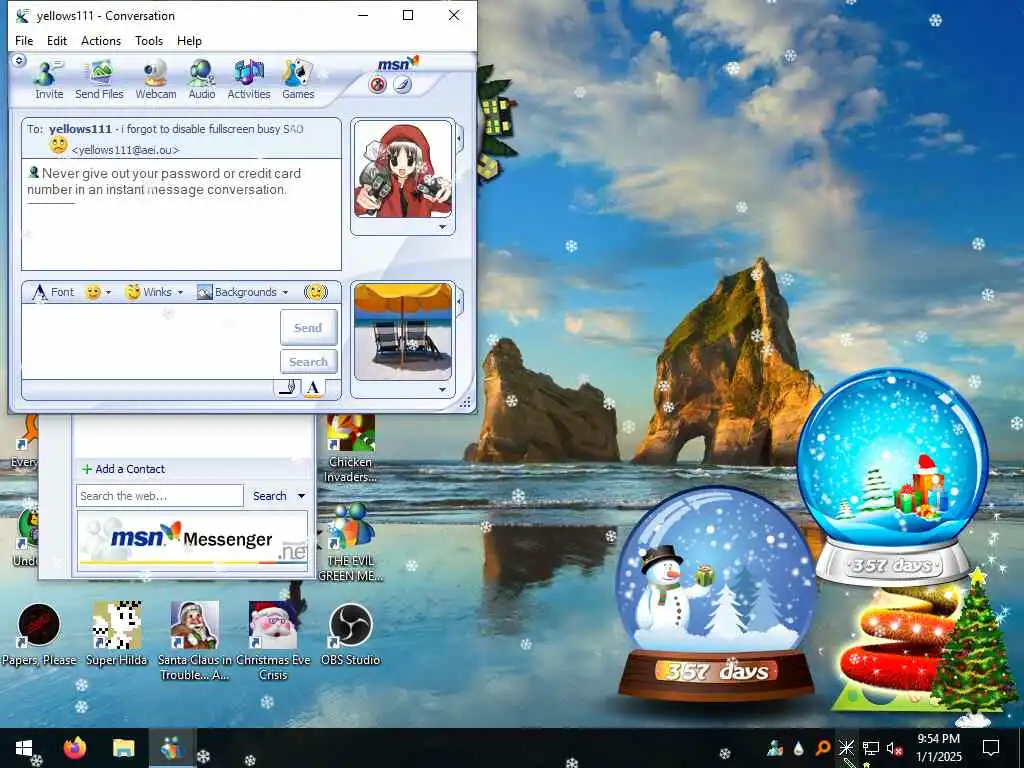1024x768 pixels.
Task: Start a Webcam session
Action: click(155, 79)
